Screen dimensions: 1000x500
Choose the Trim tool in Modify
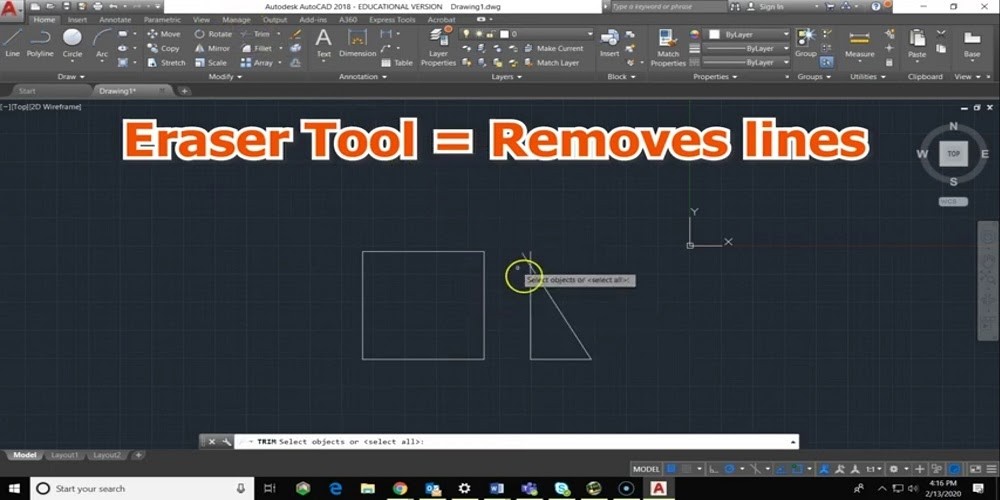[260, 34]
